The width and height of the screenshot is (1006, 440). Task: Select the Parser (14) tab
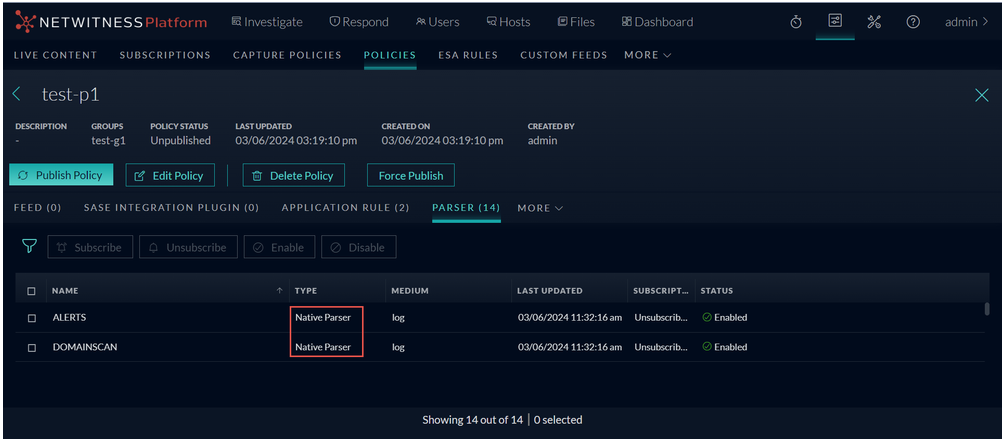(x=466, y=208)
